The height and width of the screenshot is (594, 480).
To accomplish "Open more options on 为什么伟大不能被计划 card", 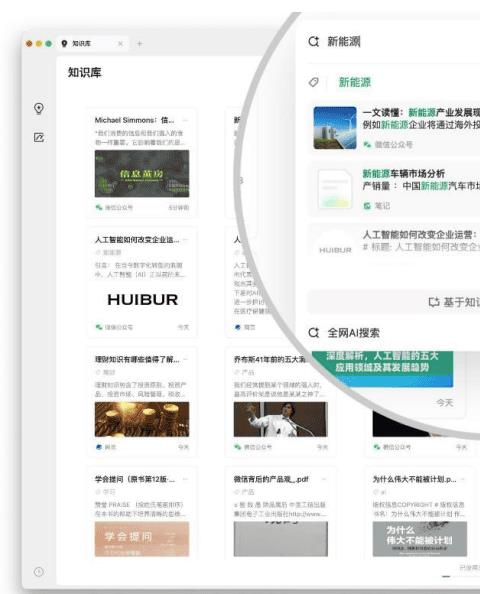I will point(463,479).
